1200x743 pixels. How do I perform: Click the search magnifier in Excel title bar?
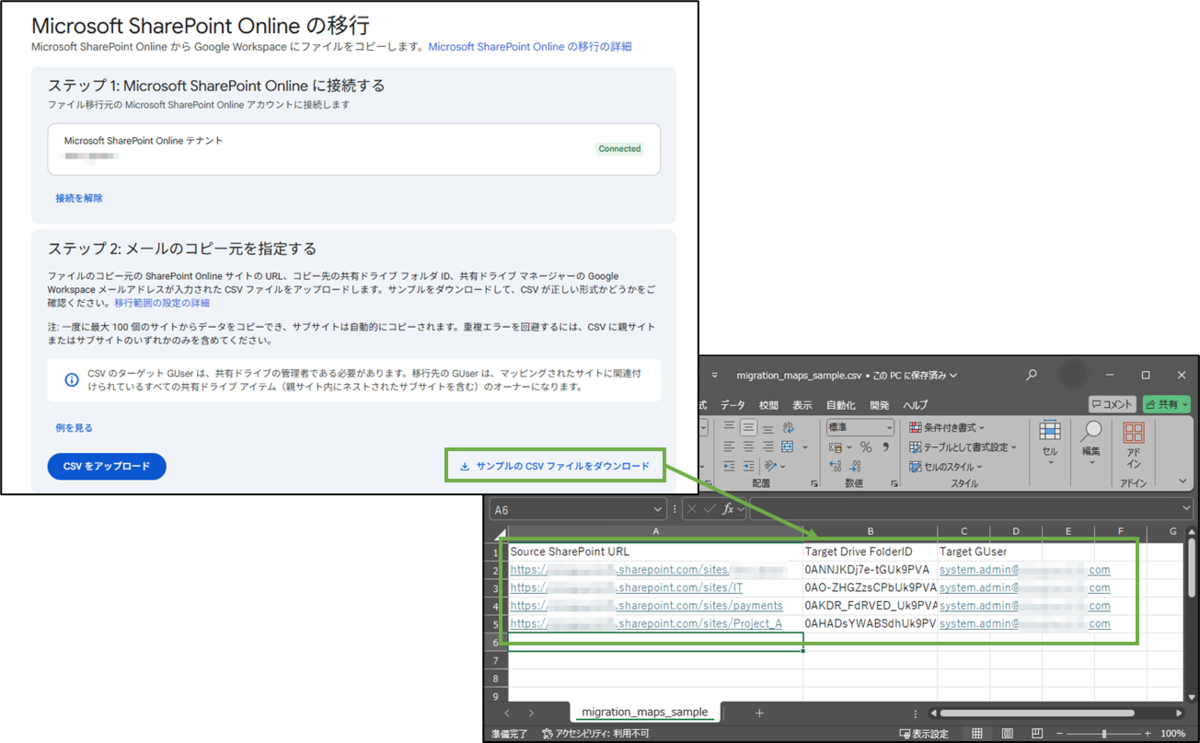pyautogui.click(x=1031, y=375)
